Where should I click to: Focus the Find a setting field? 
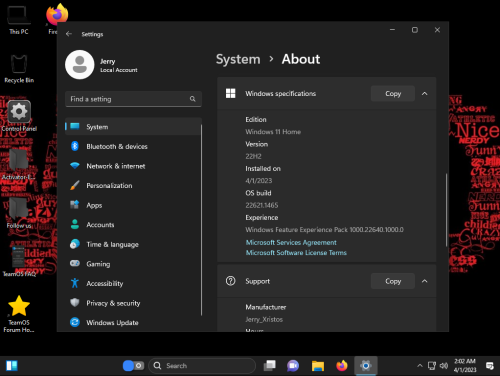(x=133, y=99)
